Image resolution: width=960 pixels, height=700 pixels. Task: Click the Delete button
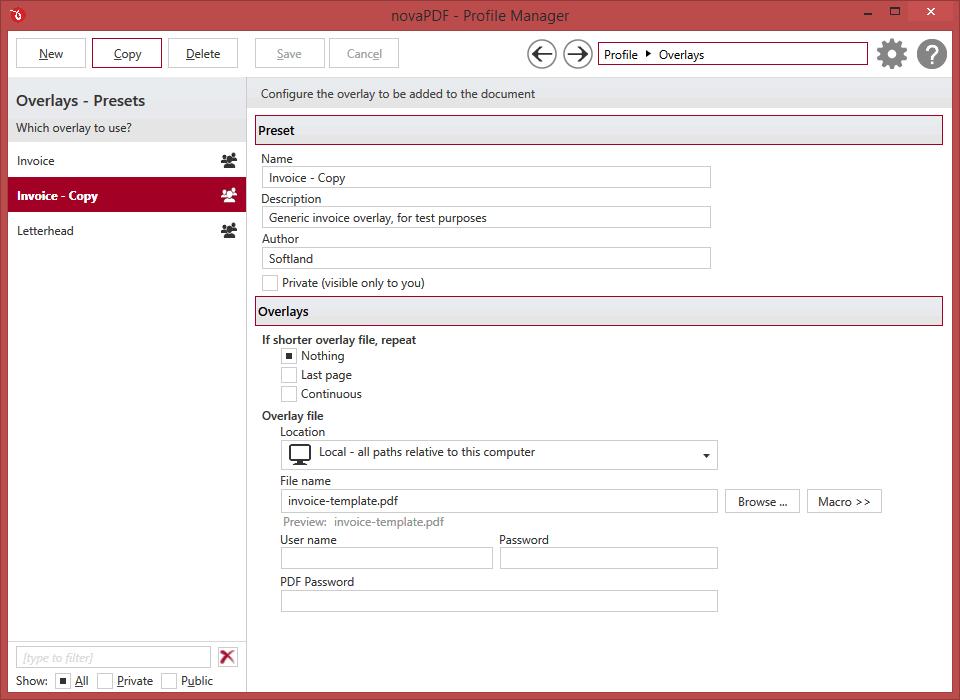click(x=203, y=53)
